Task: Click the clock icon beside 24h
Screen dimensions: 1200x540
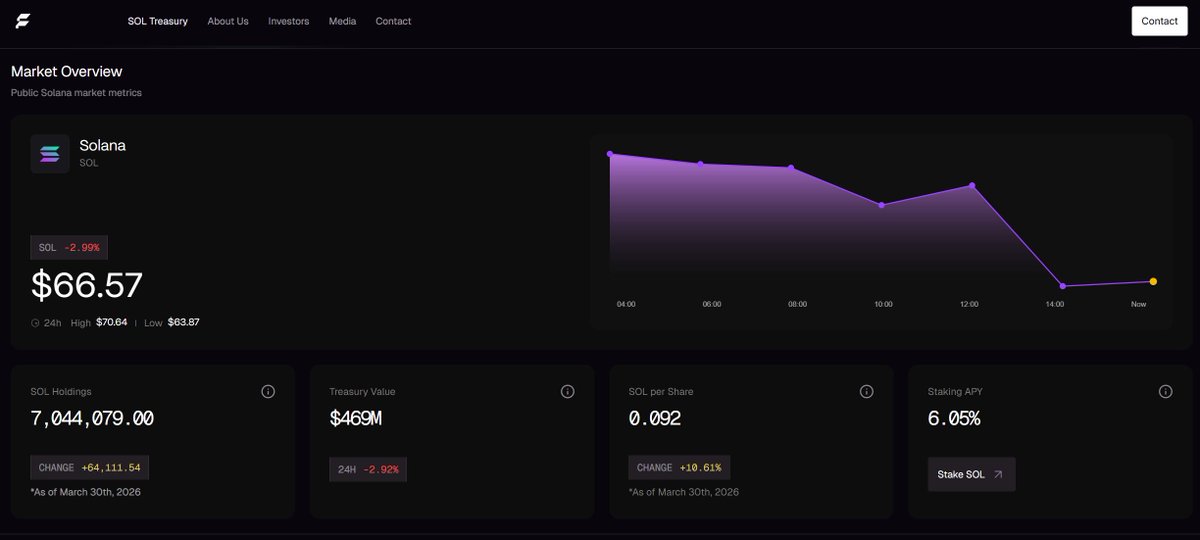Action: click(35, 323)
